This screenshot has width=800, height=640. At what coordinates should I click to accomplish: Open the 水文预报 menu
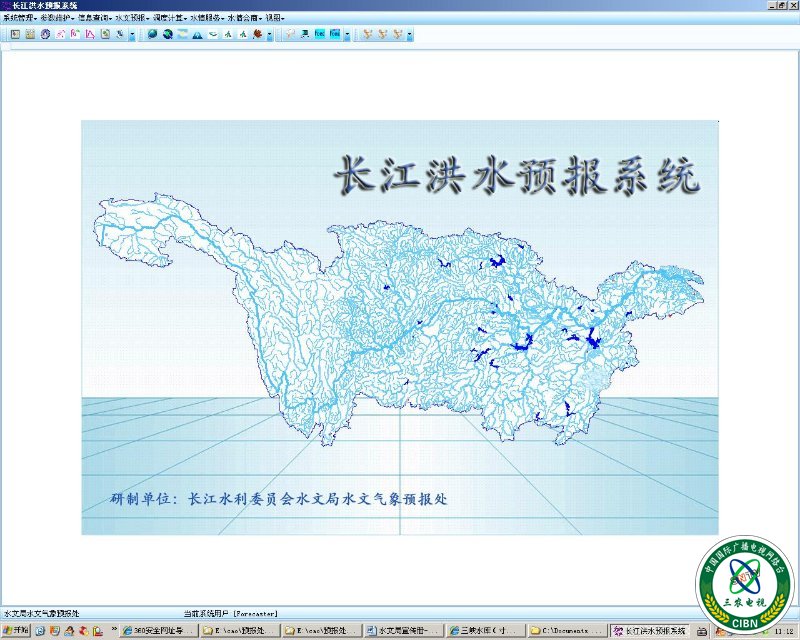point(131,18)
